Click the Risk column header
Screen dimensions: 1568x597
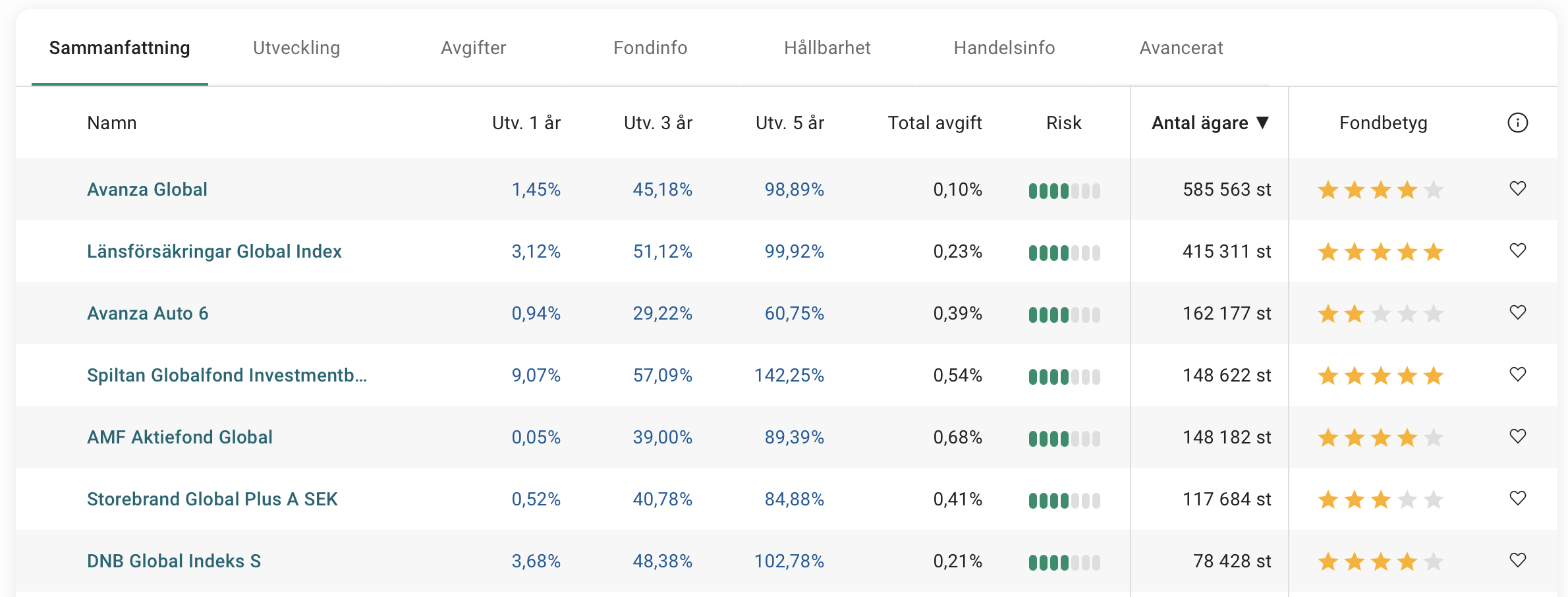(1063, 123)
